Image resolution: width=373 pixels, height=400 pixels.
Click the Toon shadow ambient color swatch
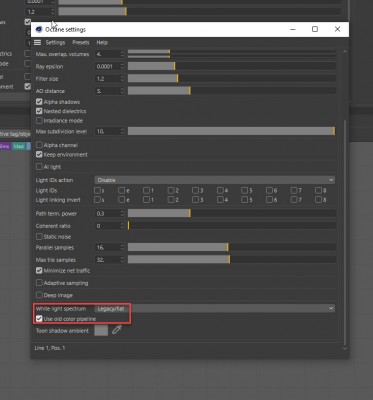click(x=101, y=330)
